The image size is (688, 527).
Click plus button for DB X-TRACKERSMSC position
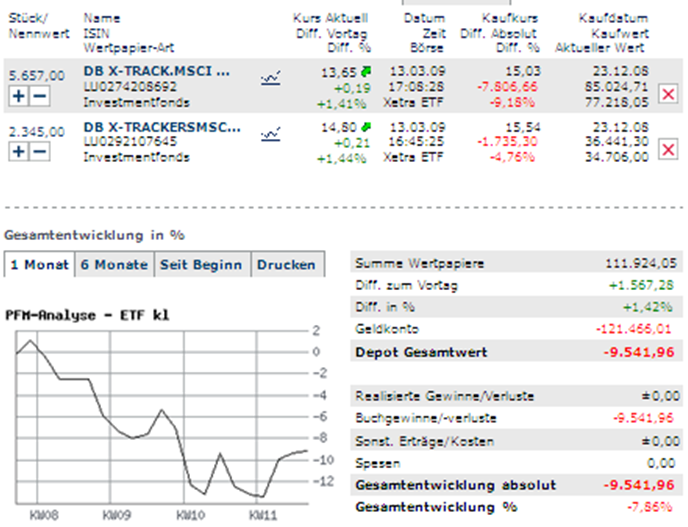pos(18,151)
